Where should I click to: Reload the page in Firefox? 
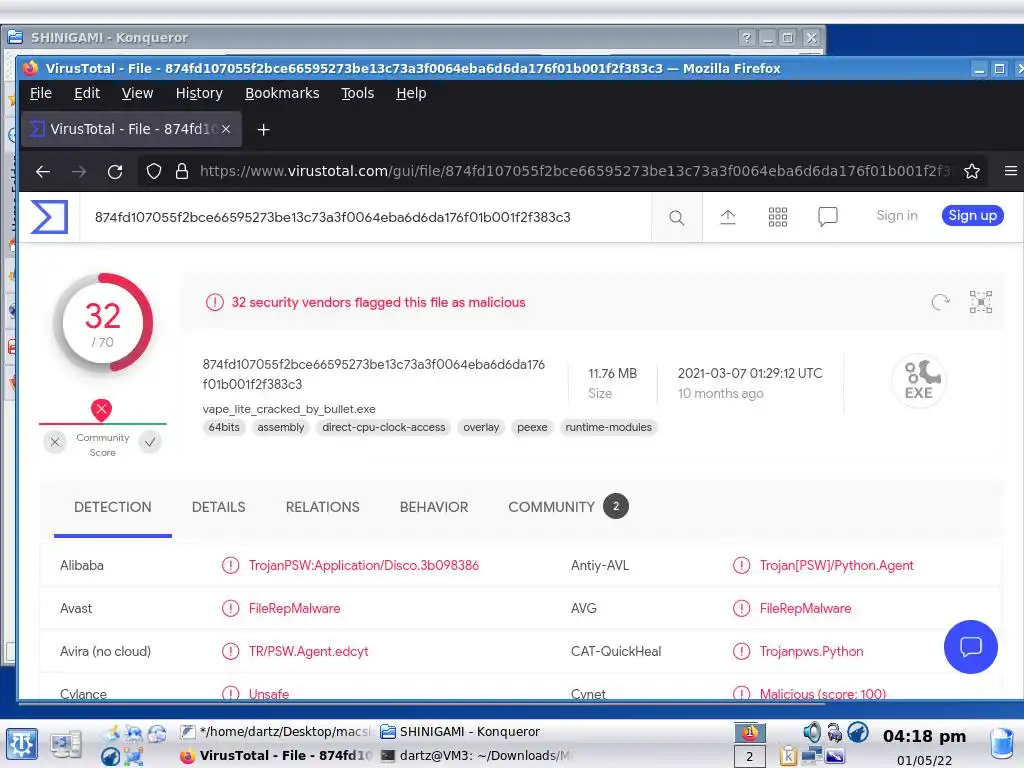tap(115, 171)
